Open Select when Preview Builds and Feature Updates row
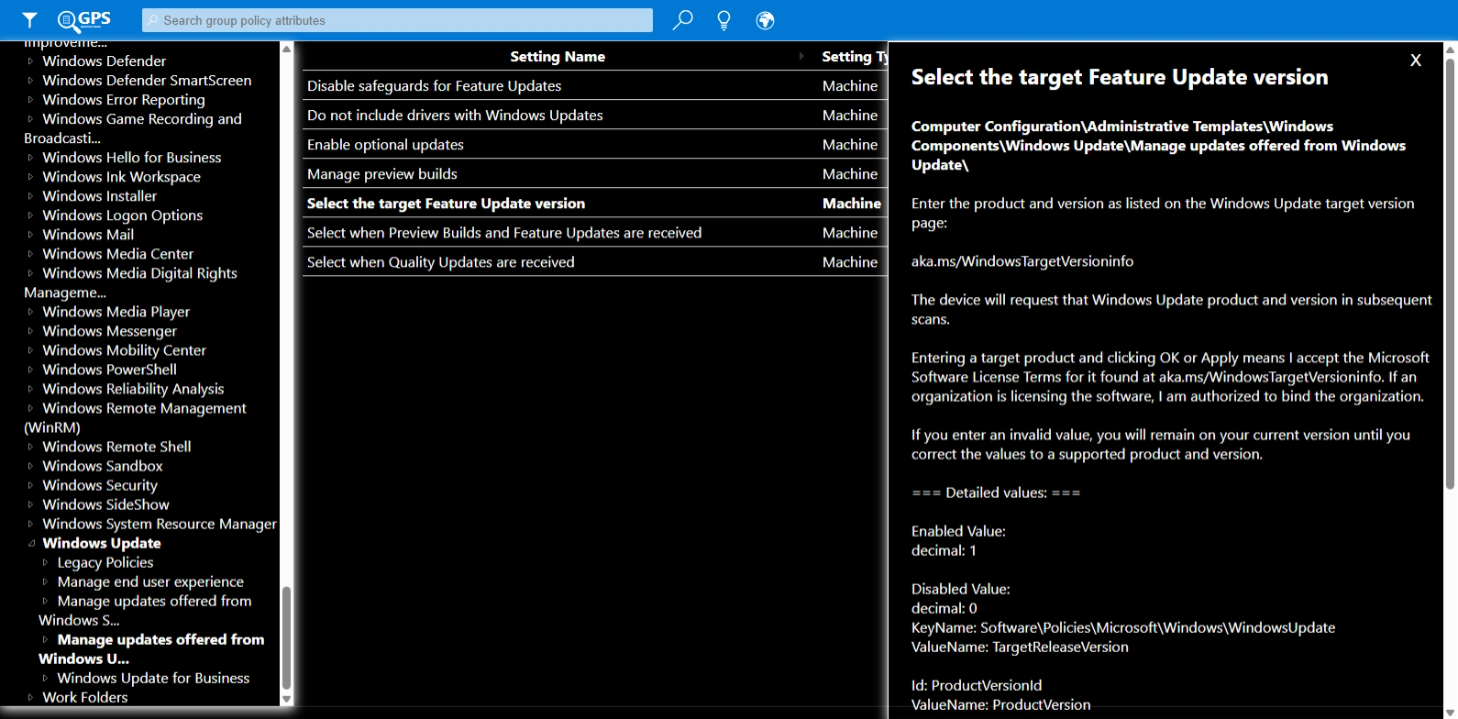The height and width of the screenshot is (719, 1458). (x=595, y=232)
